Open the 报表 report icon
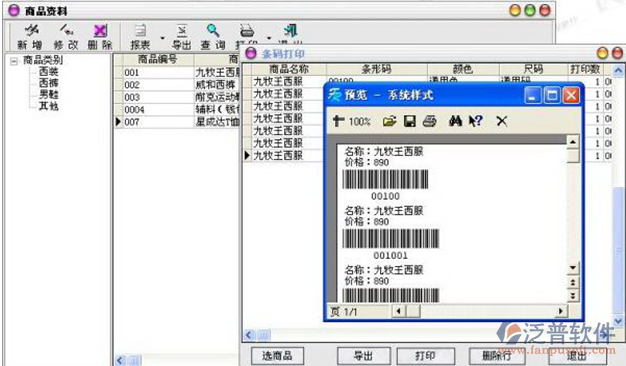 [140, 30]
